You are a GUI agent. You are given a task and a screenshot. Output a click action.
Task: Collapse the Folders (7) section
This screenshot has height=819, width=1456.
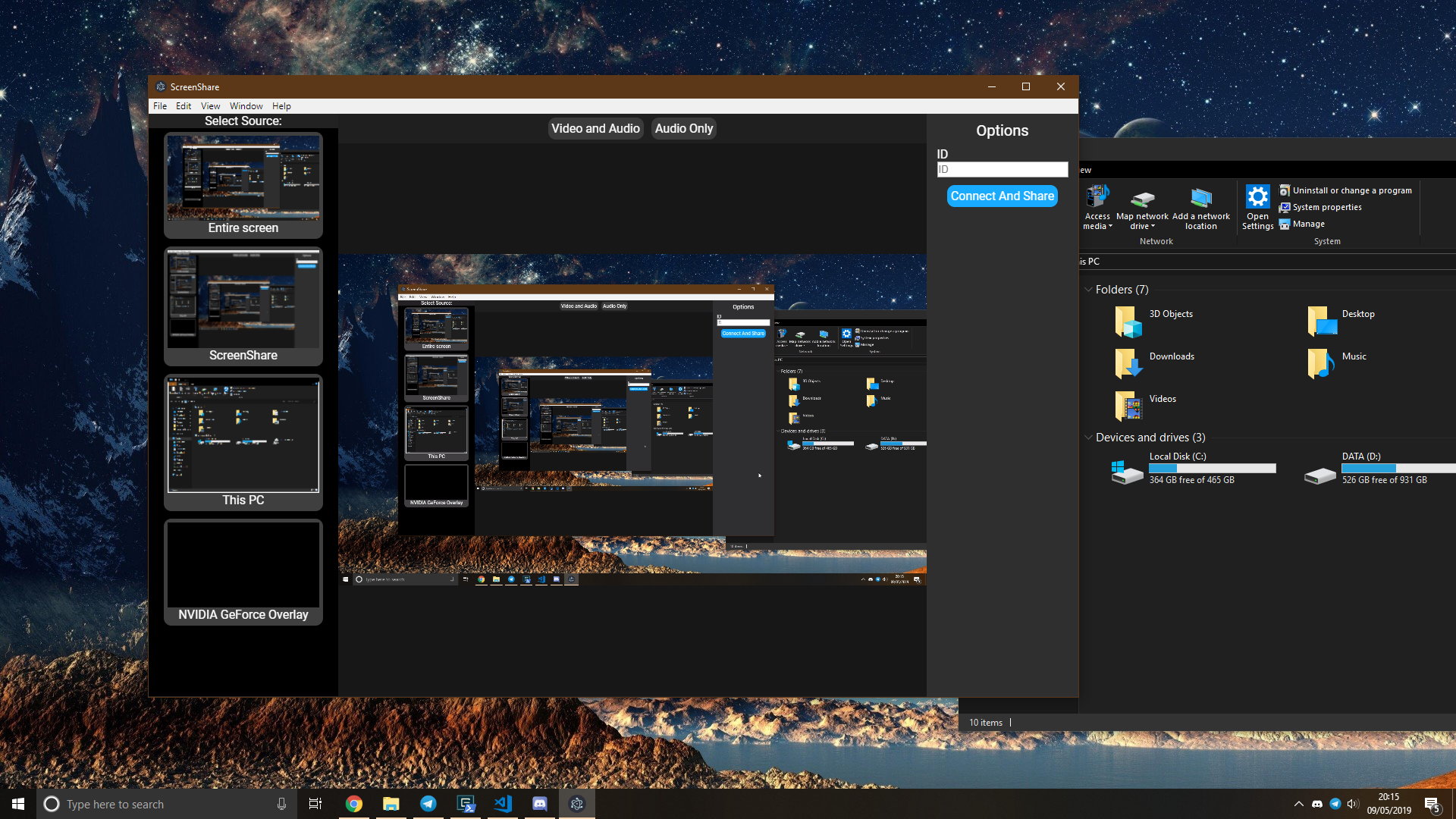tap(1089, 289)
